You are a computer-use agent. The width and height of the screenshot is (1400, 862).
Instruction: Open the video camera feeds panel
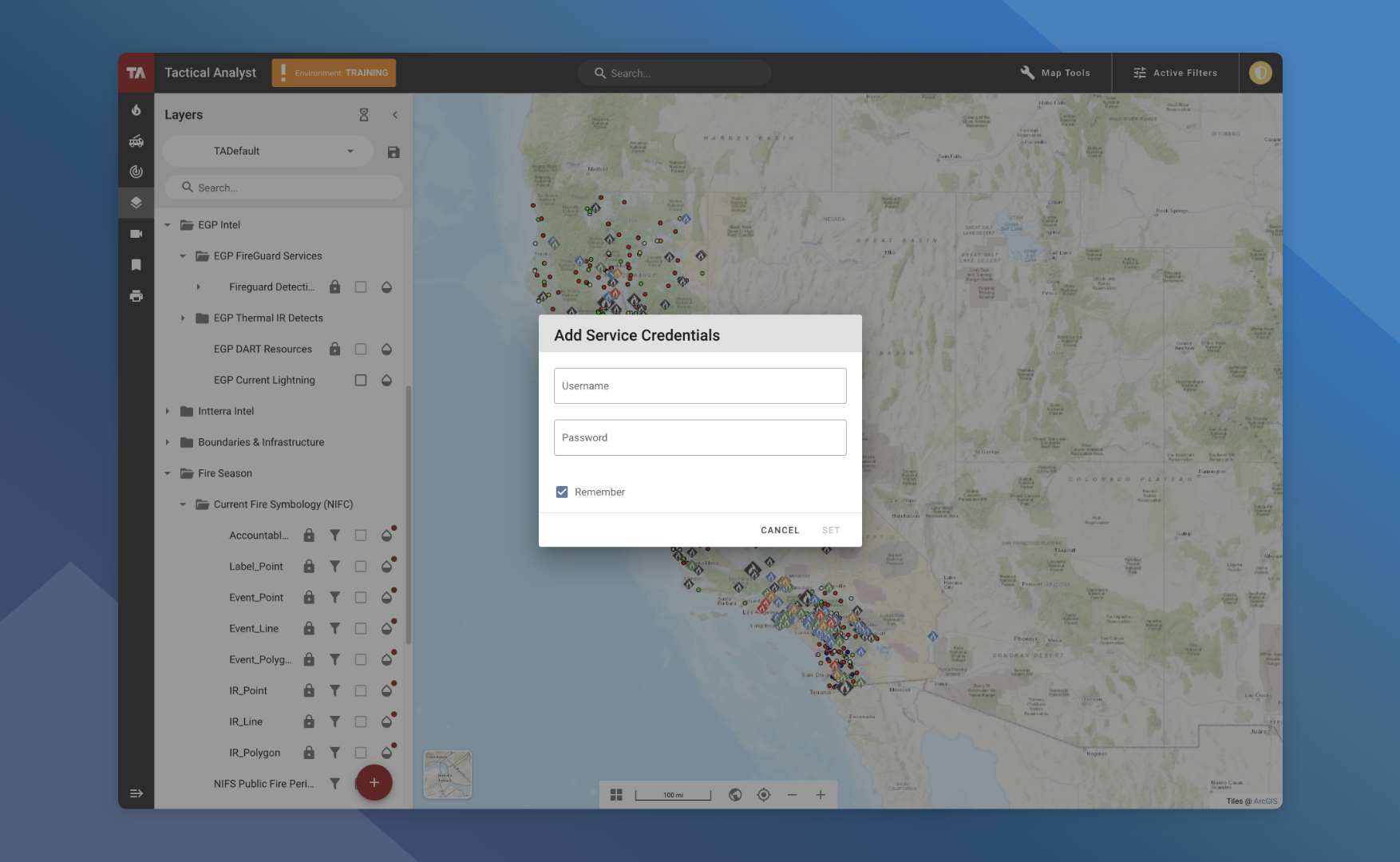(136, 233)
